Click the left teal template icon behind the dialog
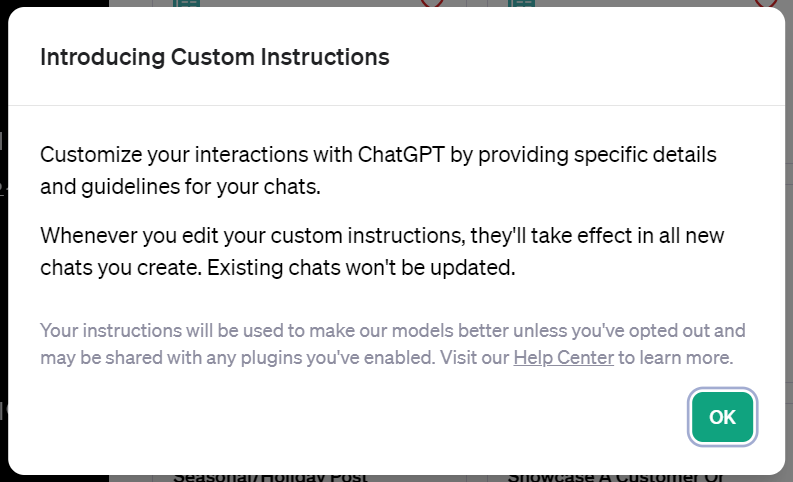Image resolution: width=793 pixels, height=482 pixels. [186, 3]
